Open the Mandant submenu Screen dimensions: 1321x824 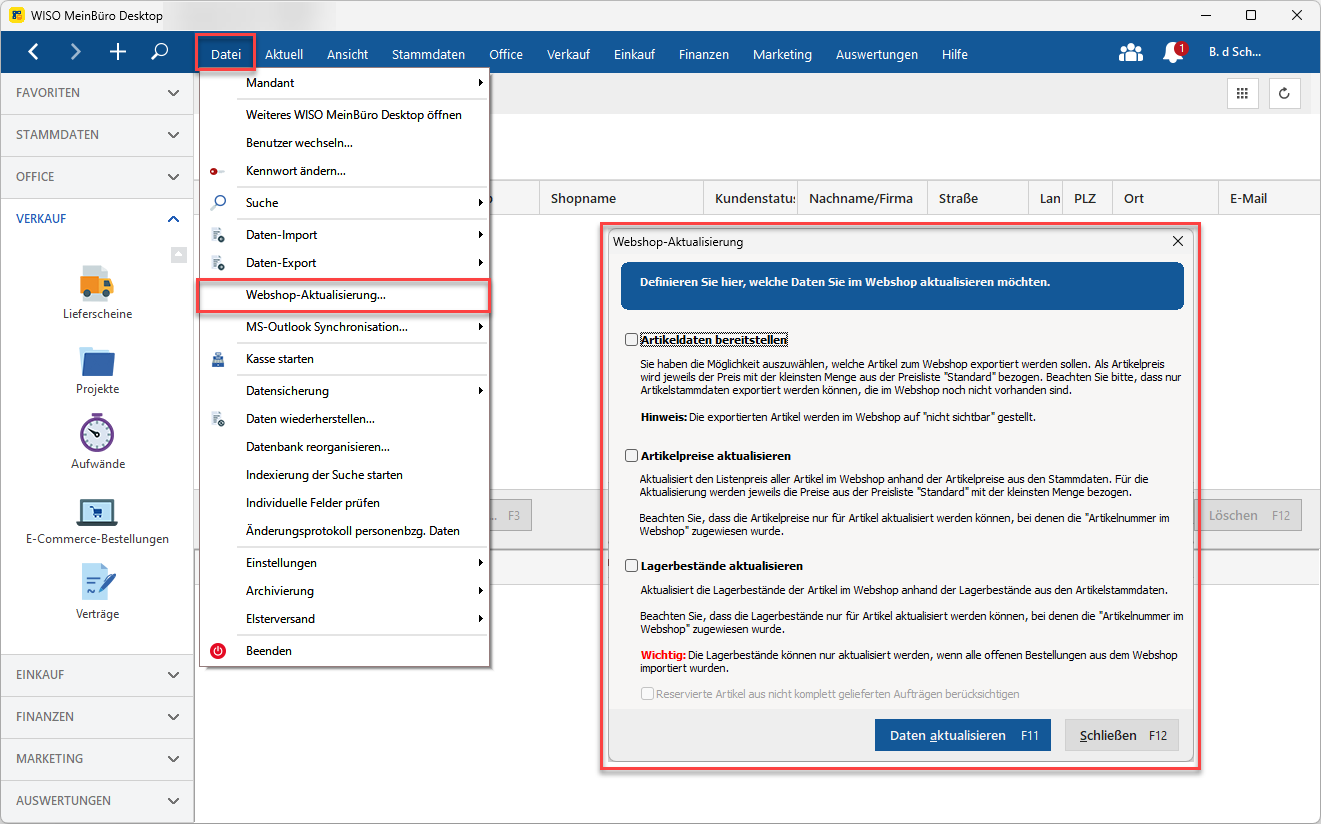(344, 83)
